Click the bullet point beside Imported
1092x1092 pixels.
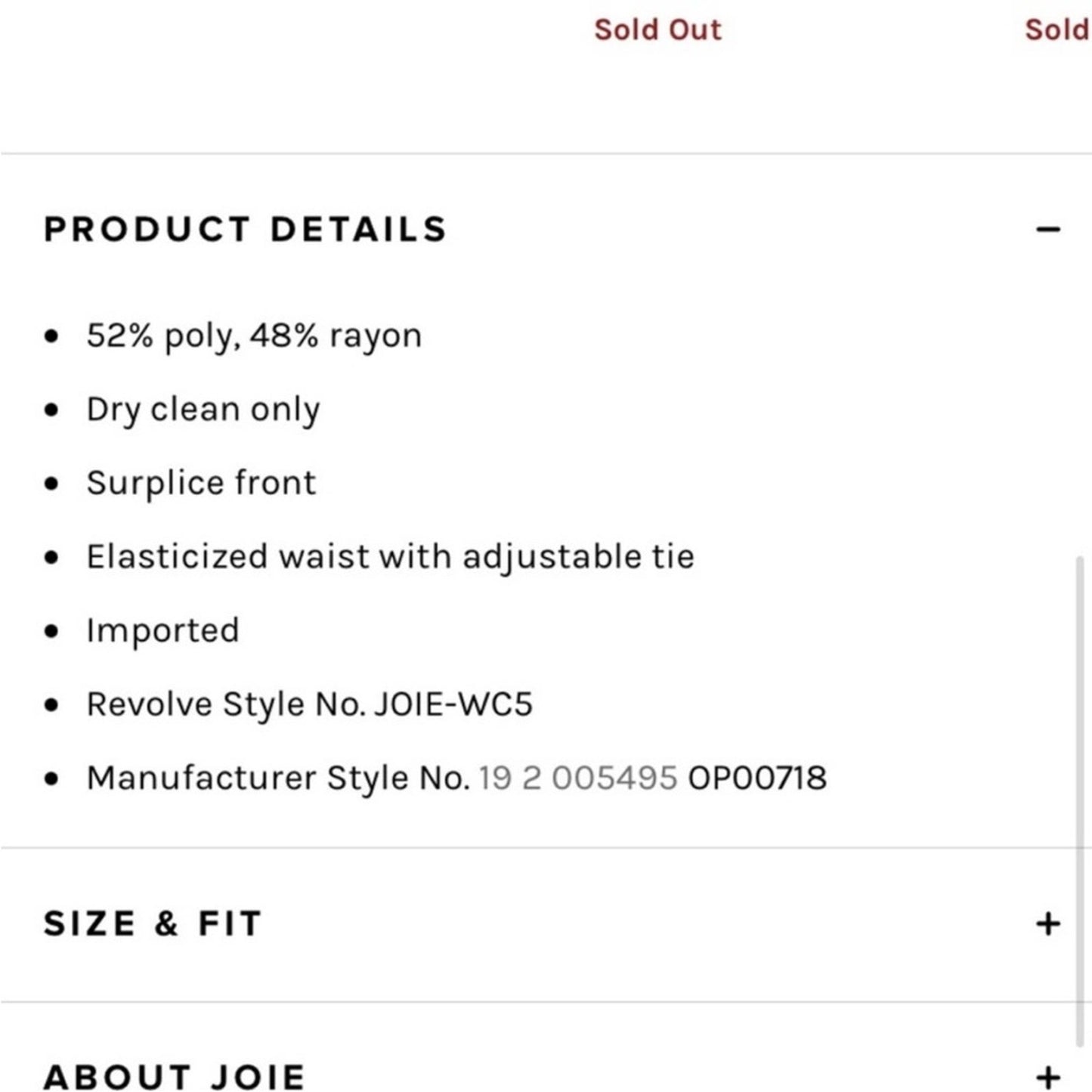(51, 630)
